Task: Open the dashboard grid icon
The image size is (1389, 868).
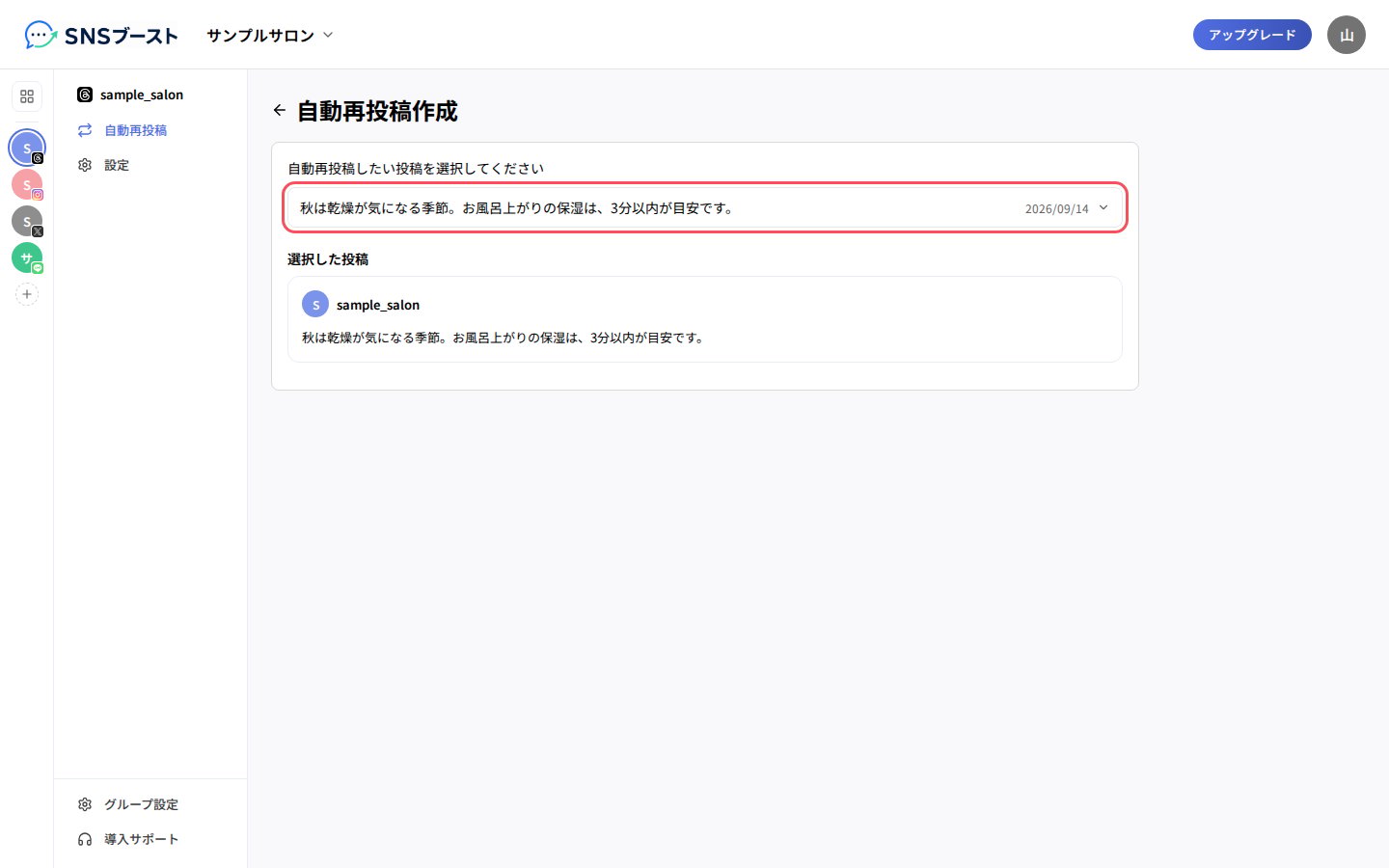Action: [27, 96]
